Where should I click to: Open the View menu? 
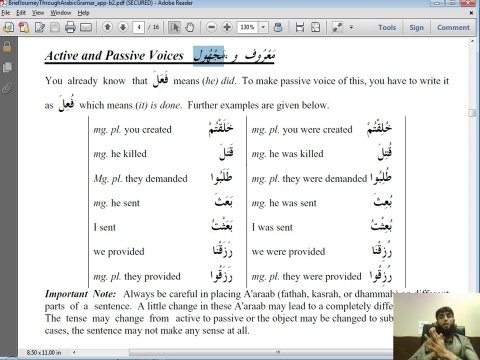point(38,13)
